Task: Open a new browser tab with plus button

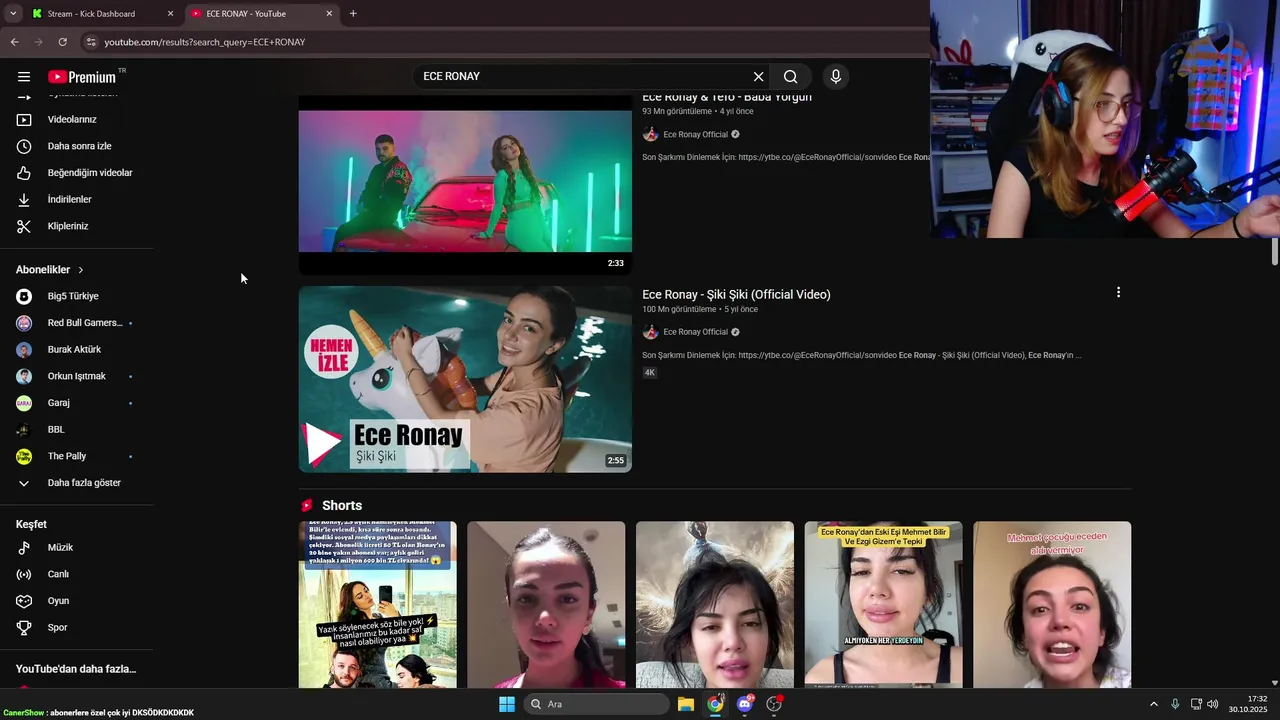Action: point(353,14)
